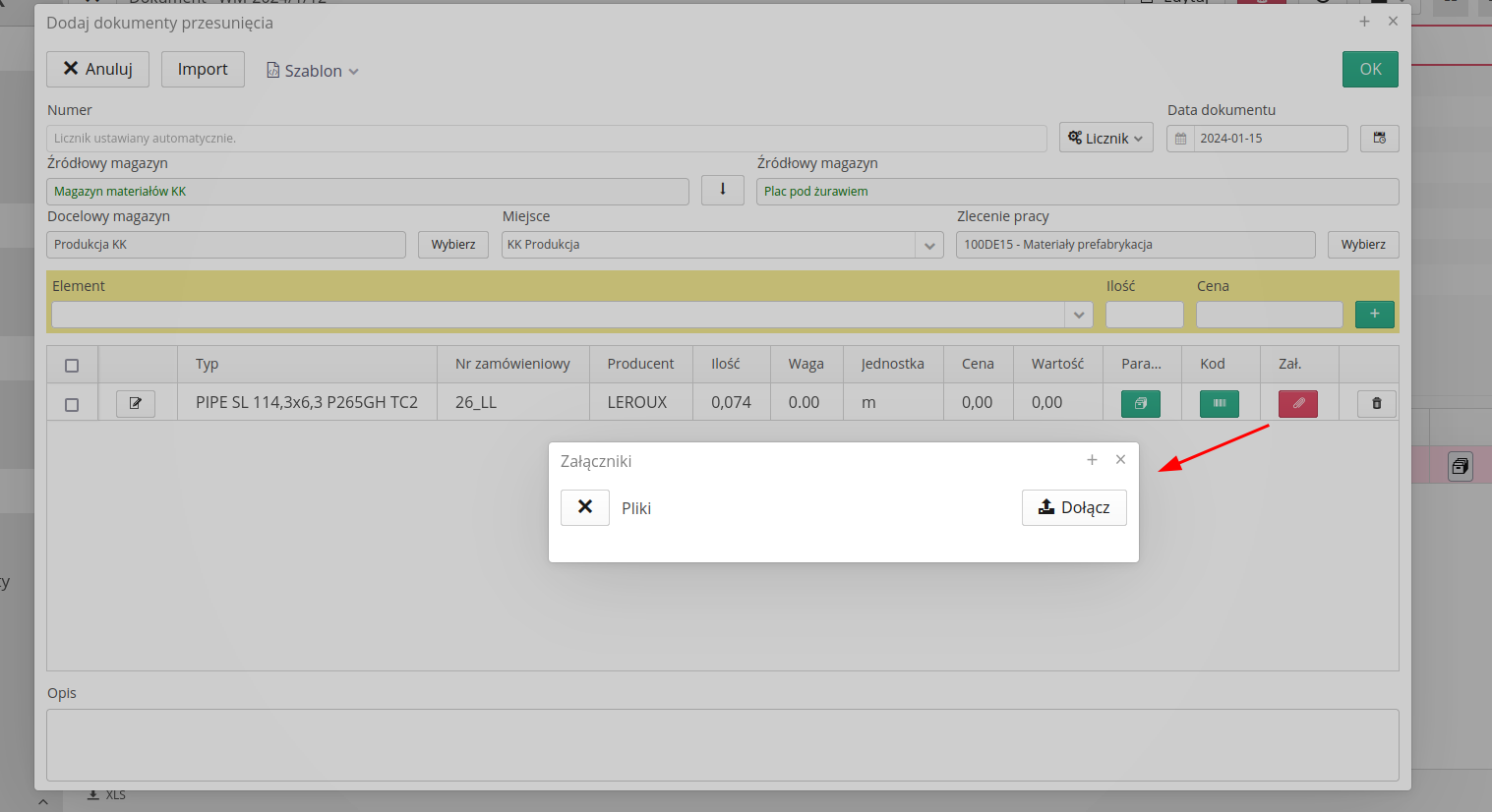
Task: Expand the Miejsce KK Produkcja dropdown
Action: click(928, 246)
